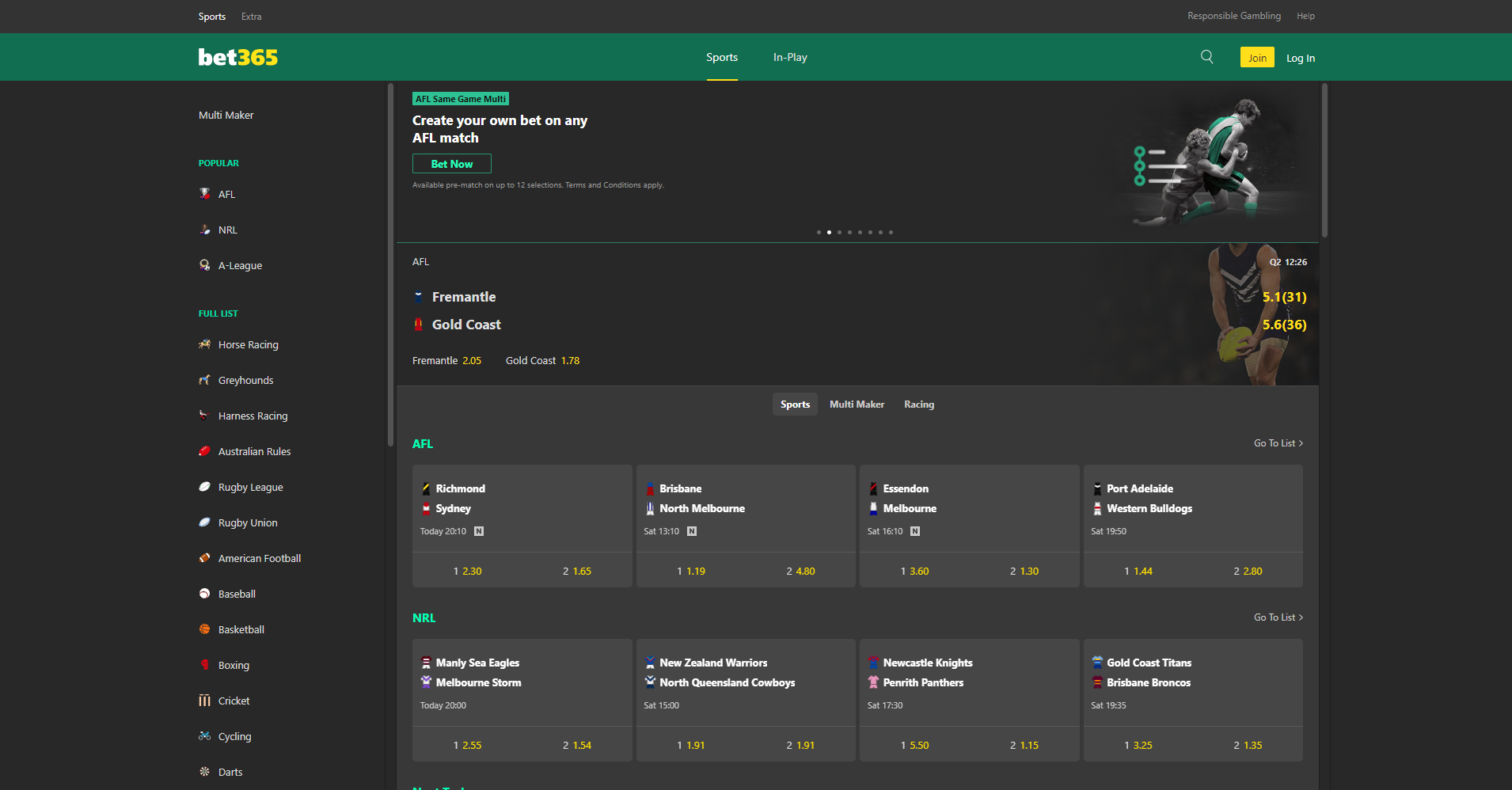
Task: Select the A-League icon in sidebar
Action: (205, 265)
